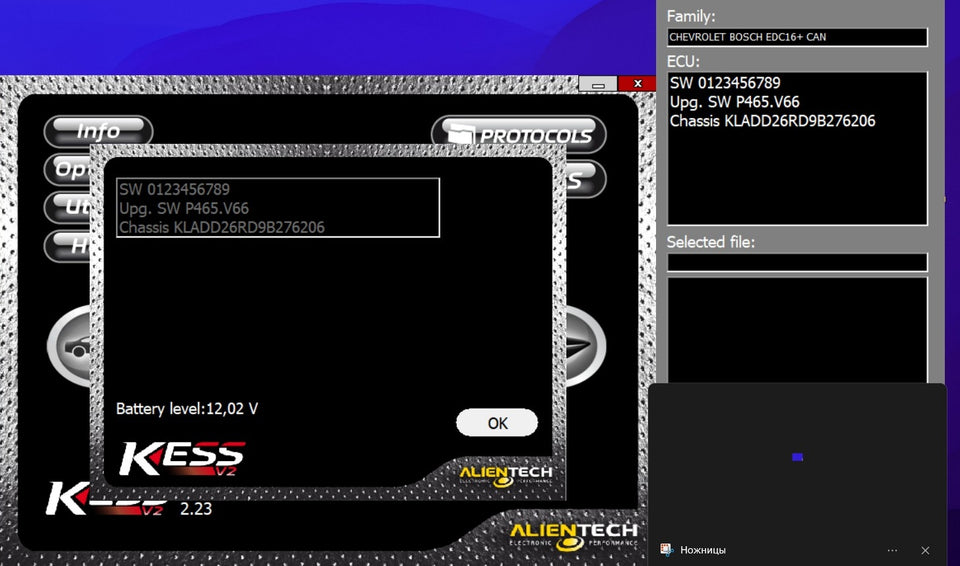Image resolution: width=960 pixels, height=566 pixels.
Task: Select 'Chassis KLADD26RD9B276206' line in dialog
Action: tap(222, 227)
